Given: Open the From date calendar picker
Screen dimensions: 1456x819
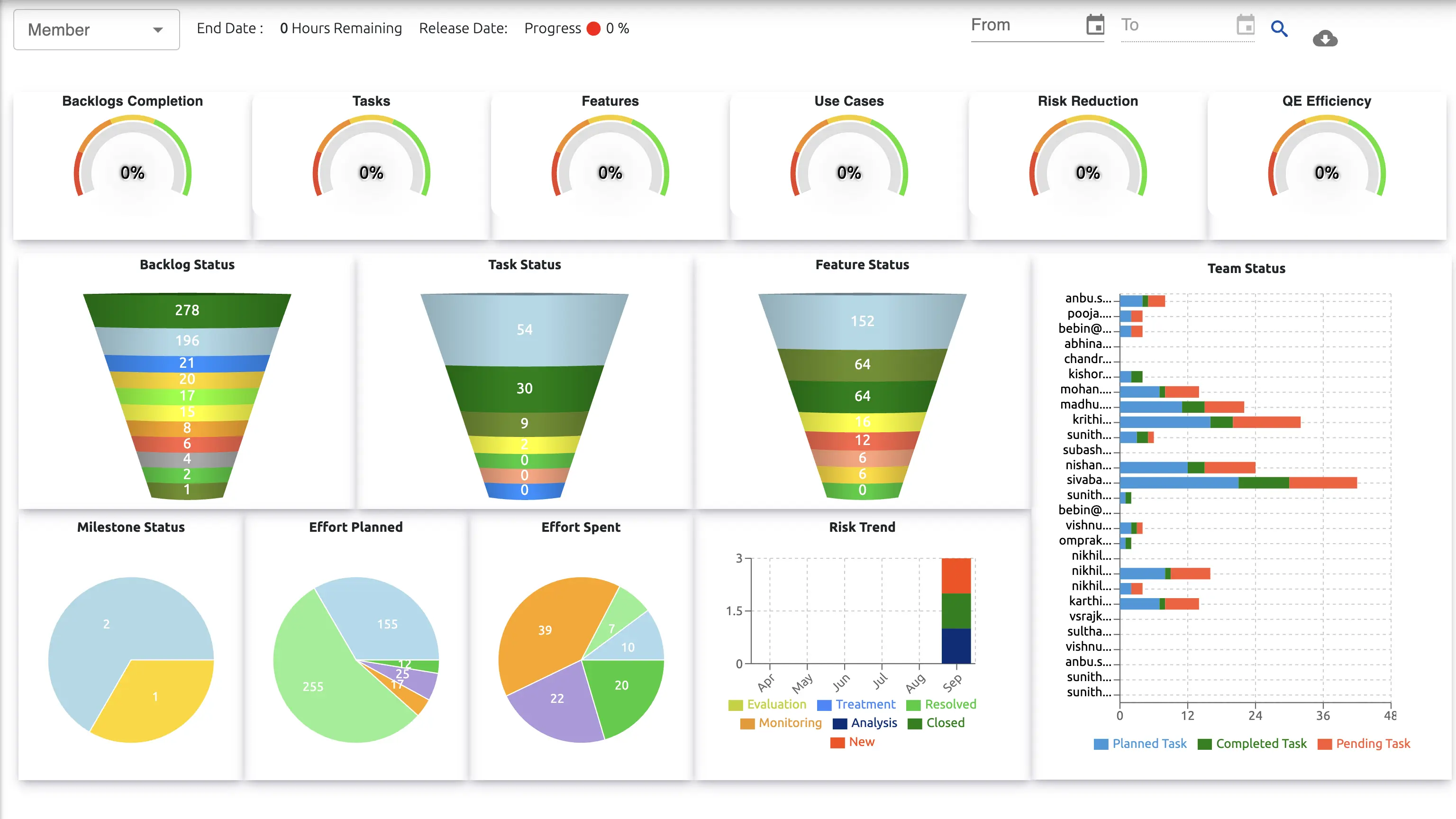Looking at the screenshot, I should click(x=1095, y=25).
